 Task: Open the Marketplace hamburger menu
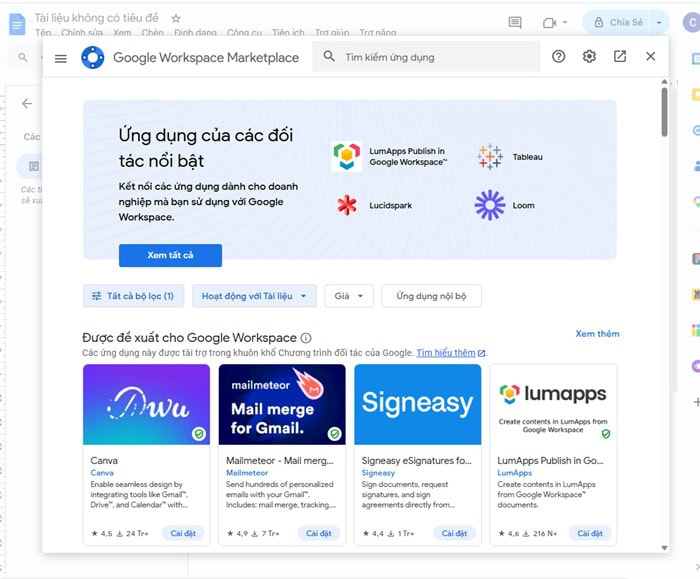pos(61,58)
